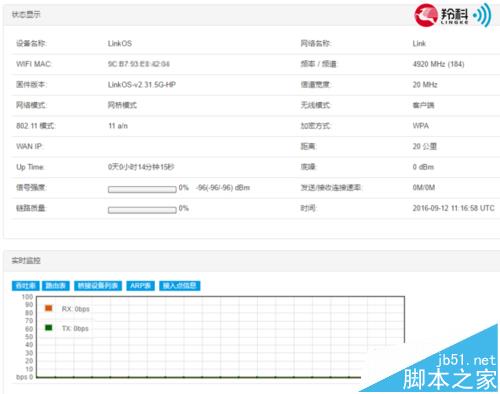This screenshot has height=394, width=500.
Task: Click the WAN IP label
Action: pos(29,146)
